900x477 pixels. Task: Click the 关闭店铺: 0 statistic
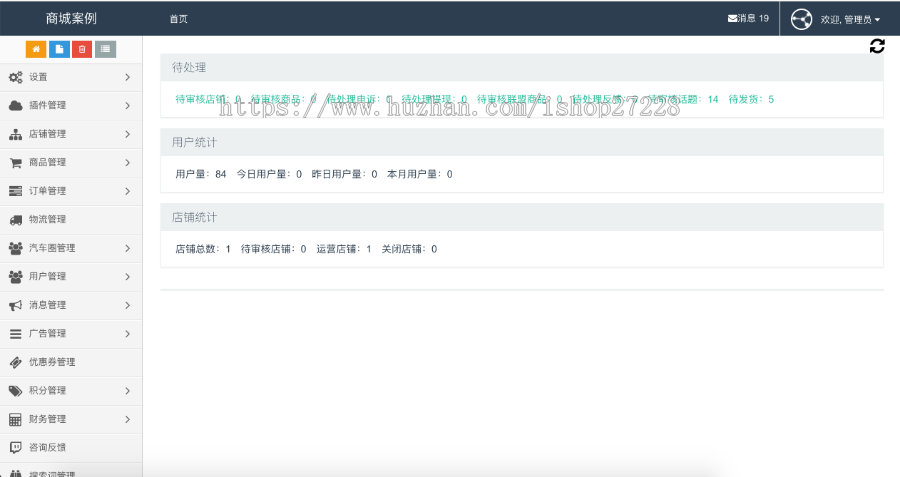[x=409, y=249]
